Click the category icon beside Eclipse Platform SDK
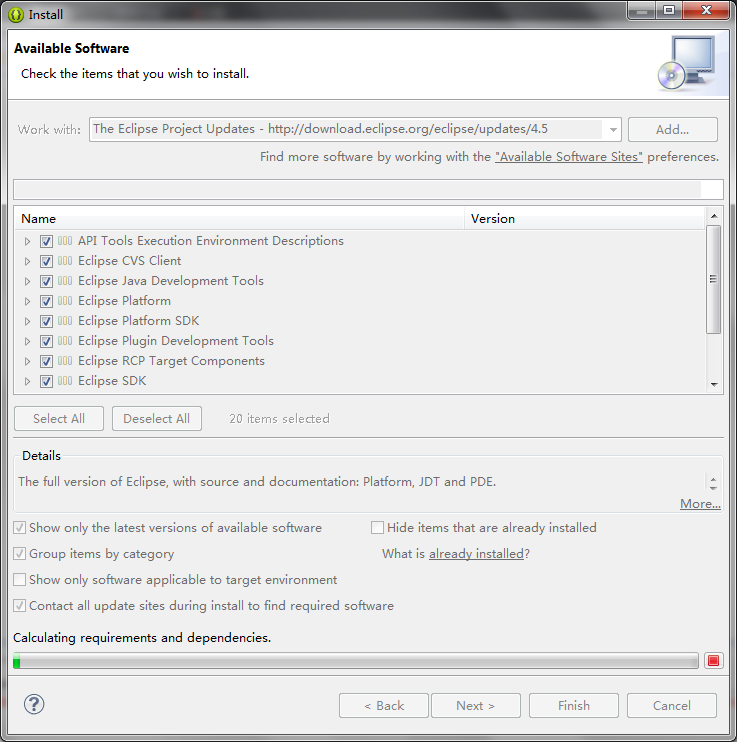 click(x=65, y=321)
